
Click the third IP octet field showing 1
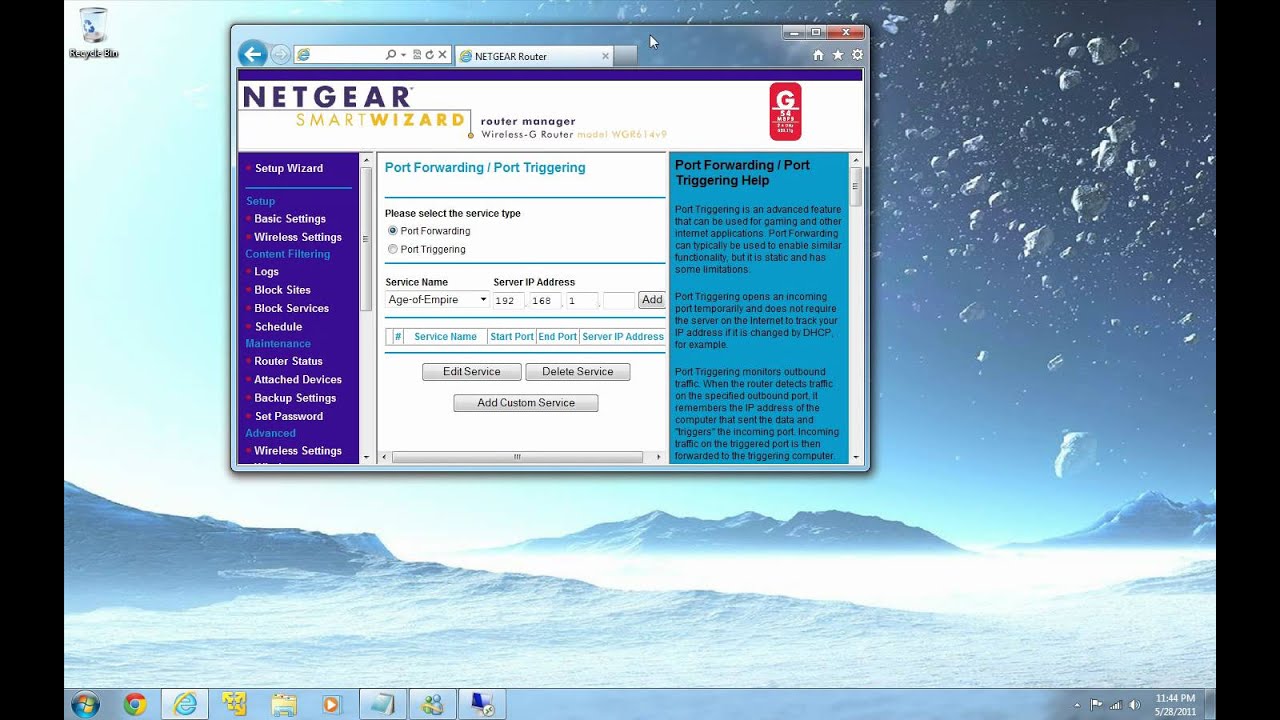pos(582,300)
